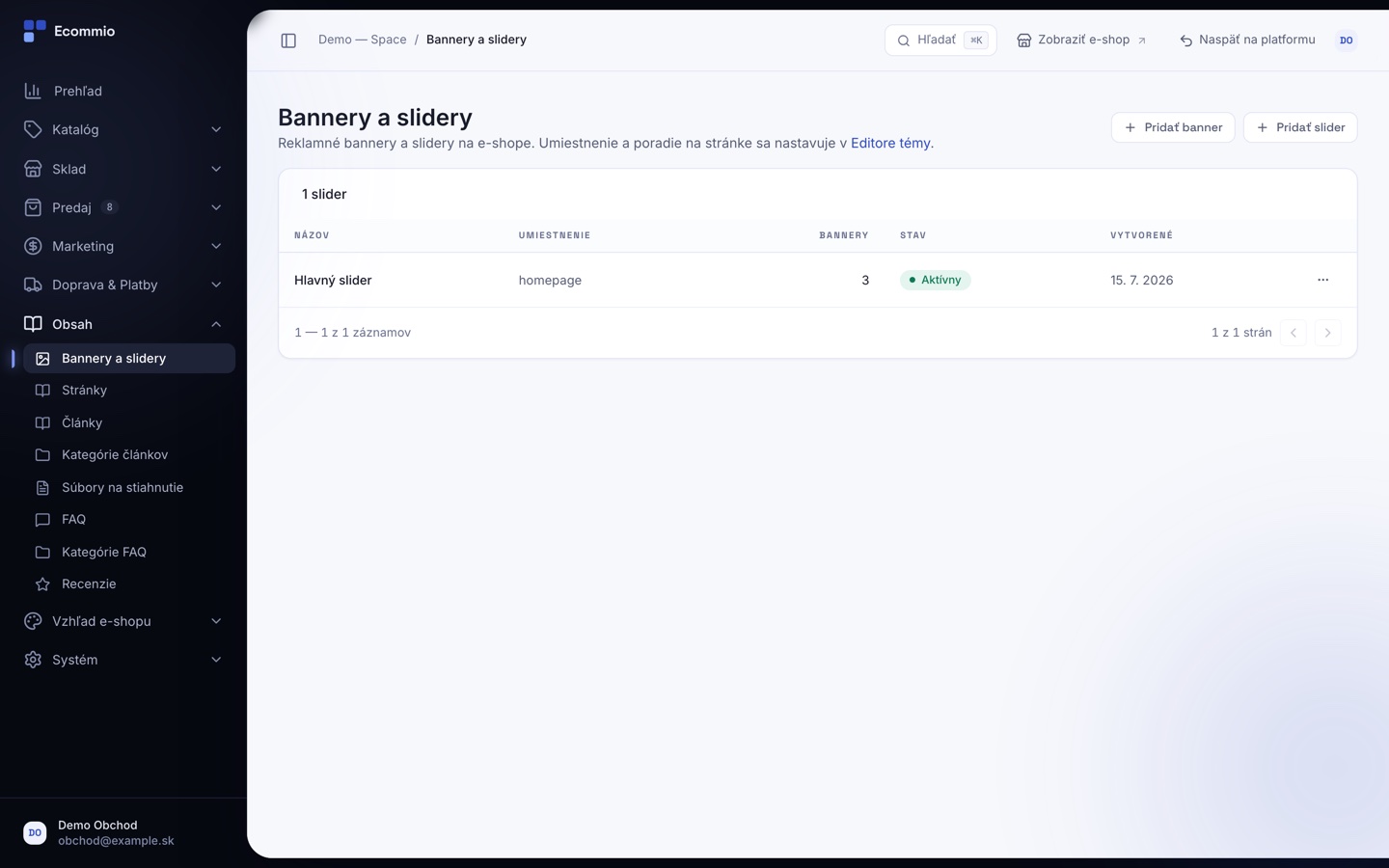1389x868 pixels.
Task: Toggle the sidebar panel icon
Action: click(288, 41)
